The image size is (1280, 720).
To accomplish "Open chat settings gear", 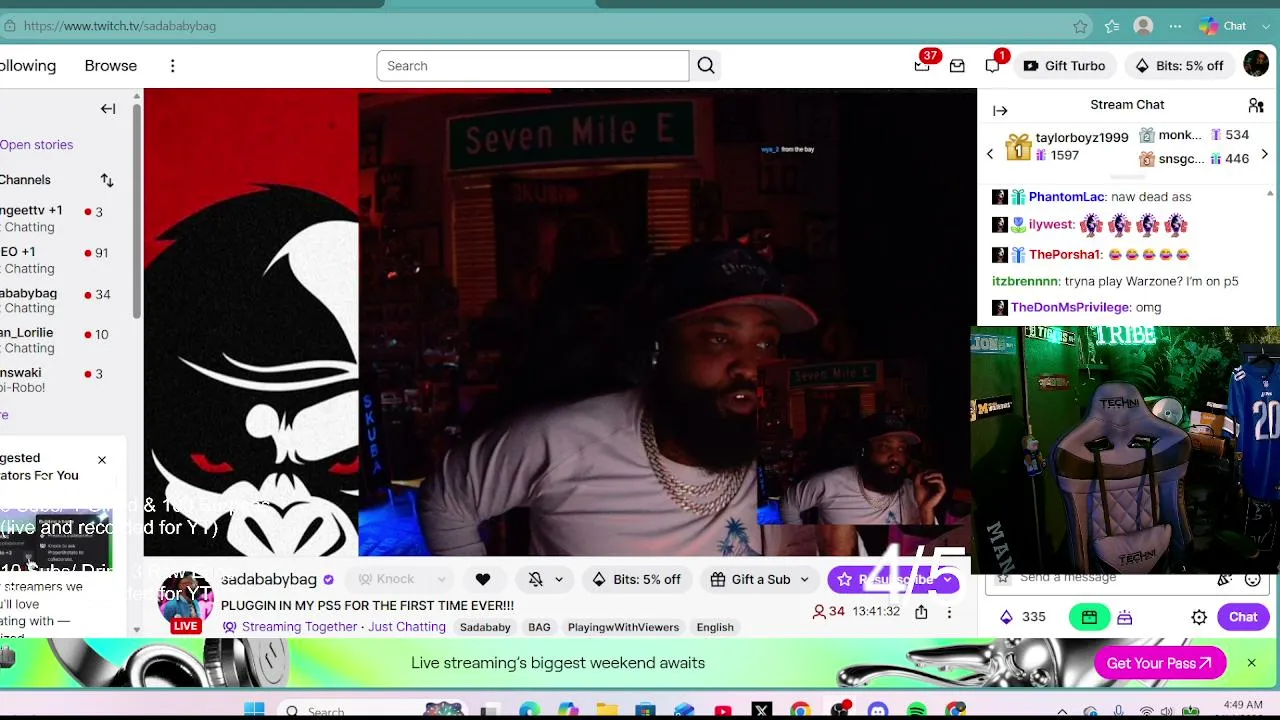I will click(x=1199, y=617).
